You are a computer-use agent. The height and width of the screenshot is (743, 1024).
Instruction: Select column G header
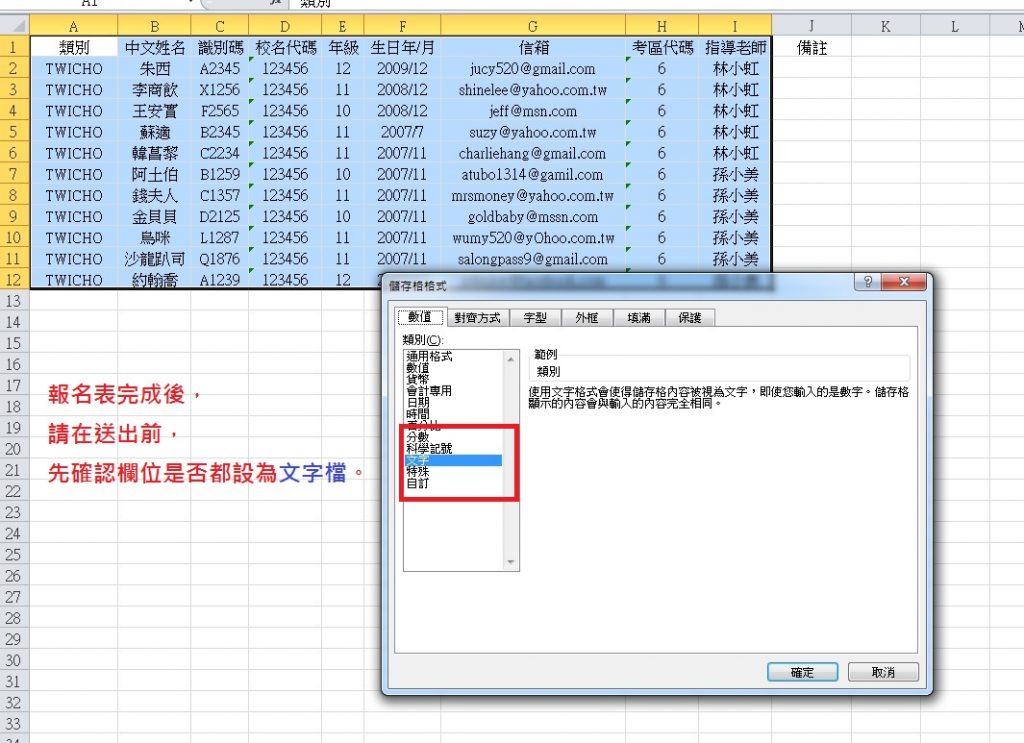pyautogui.click(x=533, y=27)
